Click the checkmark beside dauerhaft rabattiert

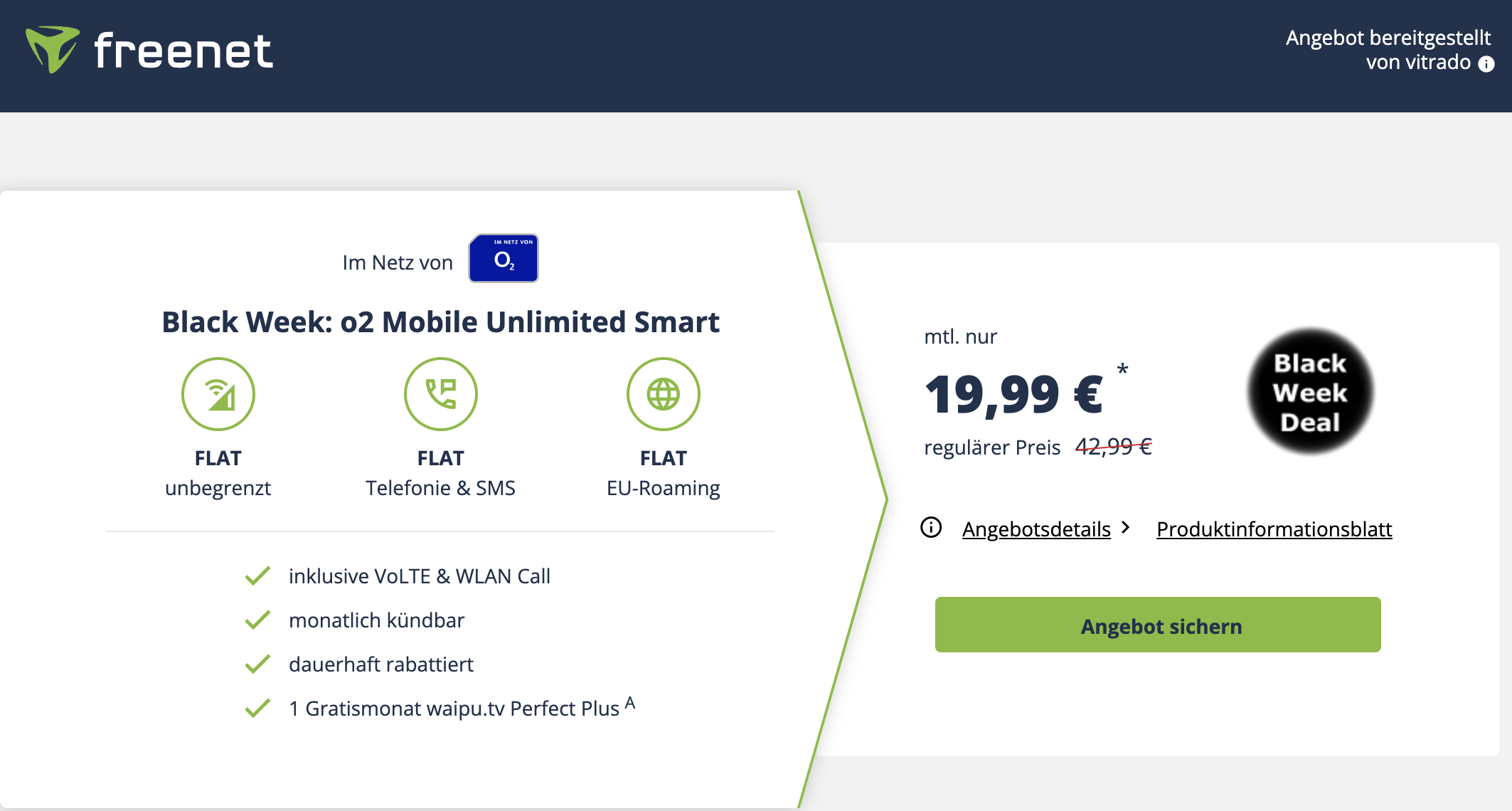[259, 663]
